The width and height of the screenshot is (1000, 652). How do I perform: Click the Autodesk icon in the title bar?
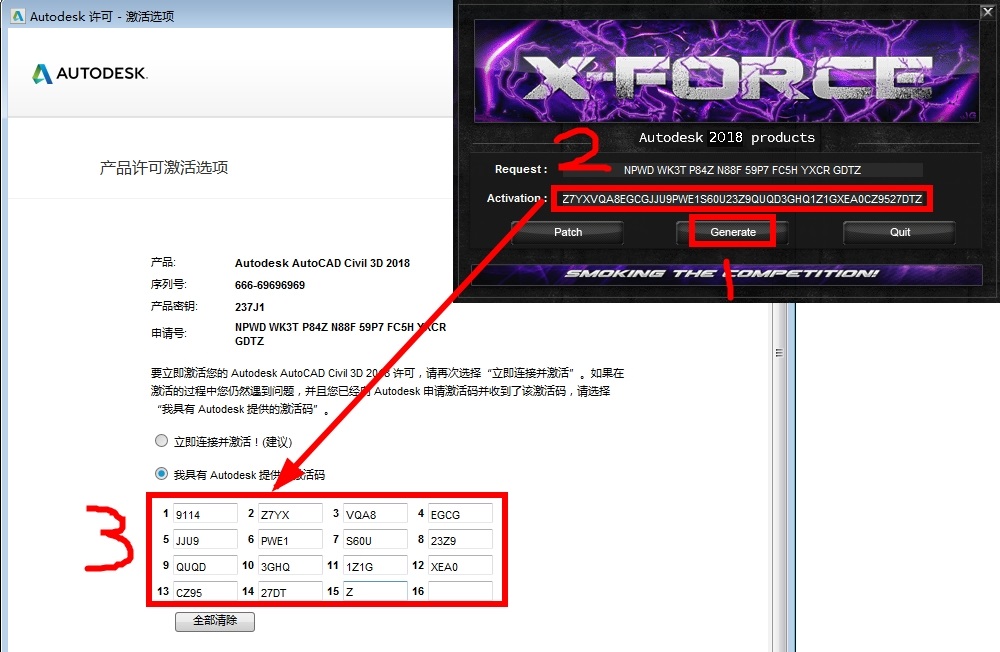(x=18, y=16)
